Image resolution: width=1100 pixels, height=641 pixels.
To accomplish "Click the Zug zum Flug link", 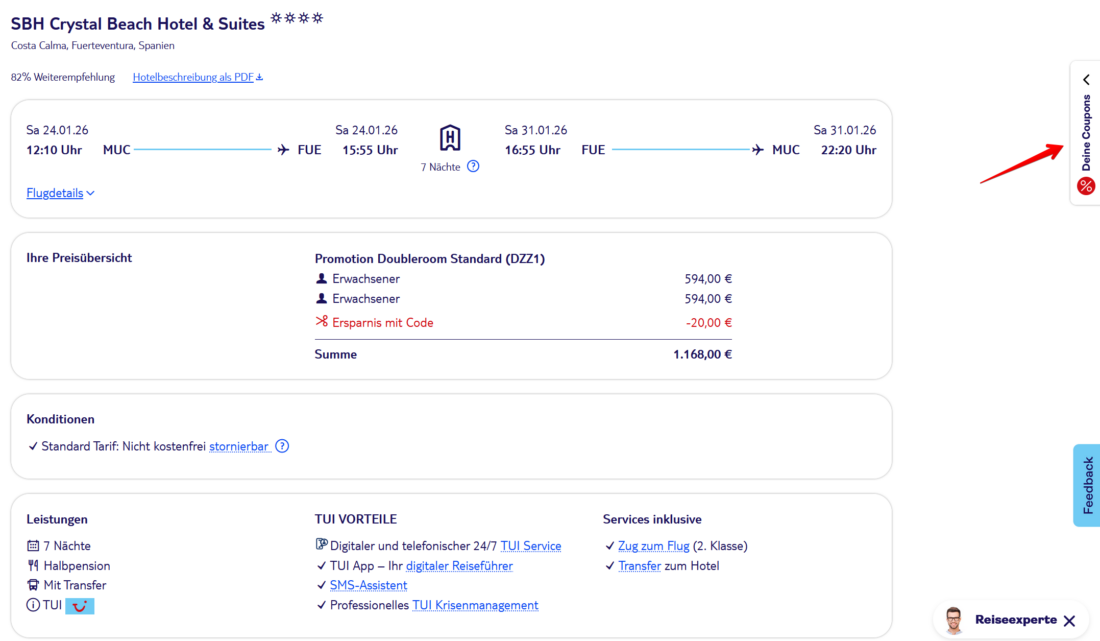I will pos(653,546).
